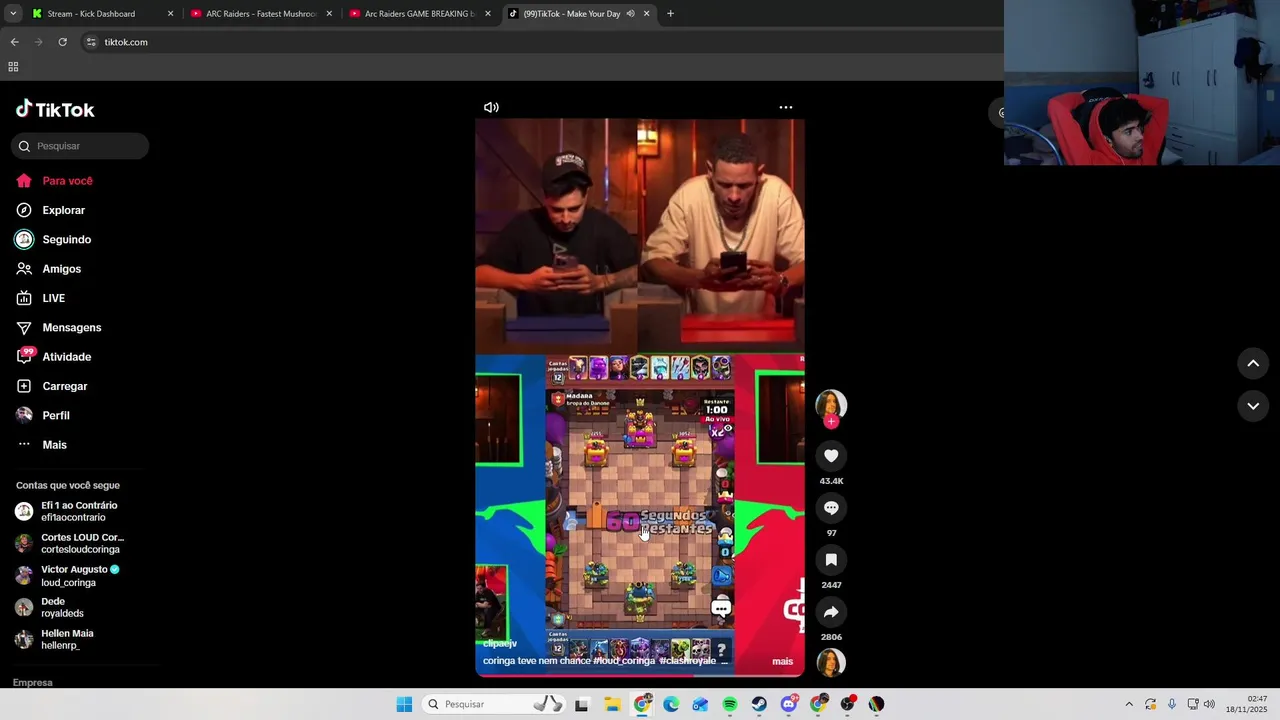Click the red video progress bar

click(x=640, y=675)
